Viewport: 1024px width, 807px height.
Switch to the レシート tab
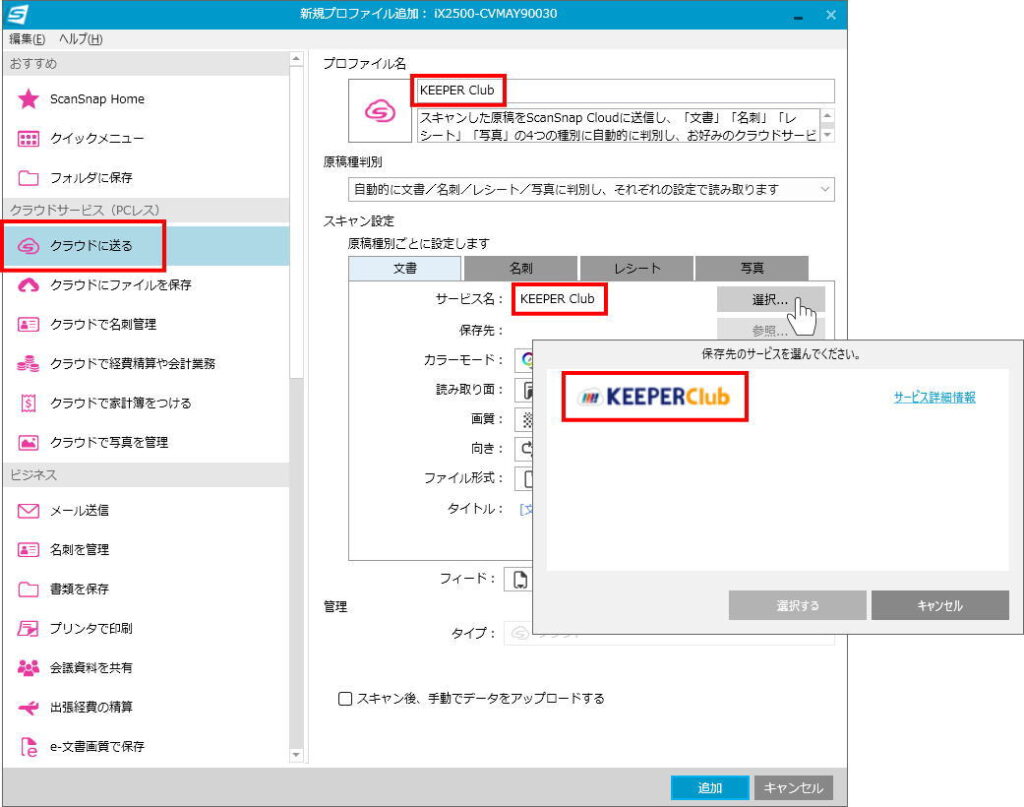636,268
